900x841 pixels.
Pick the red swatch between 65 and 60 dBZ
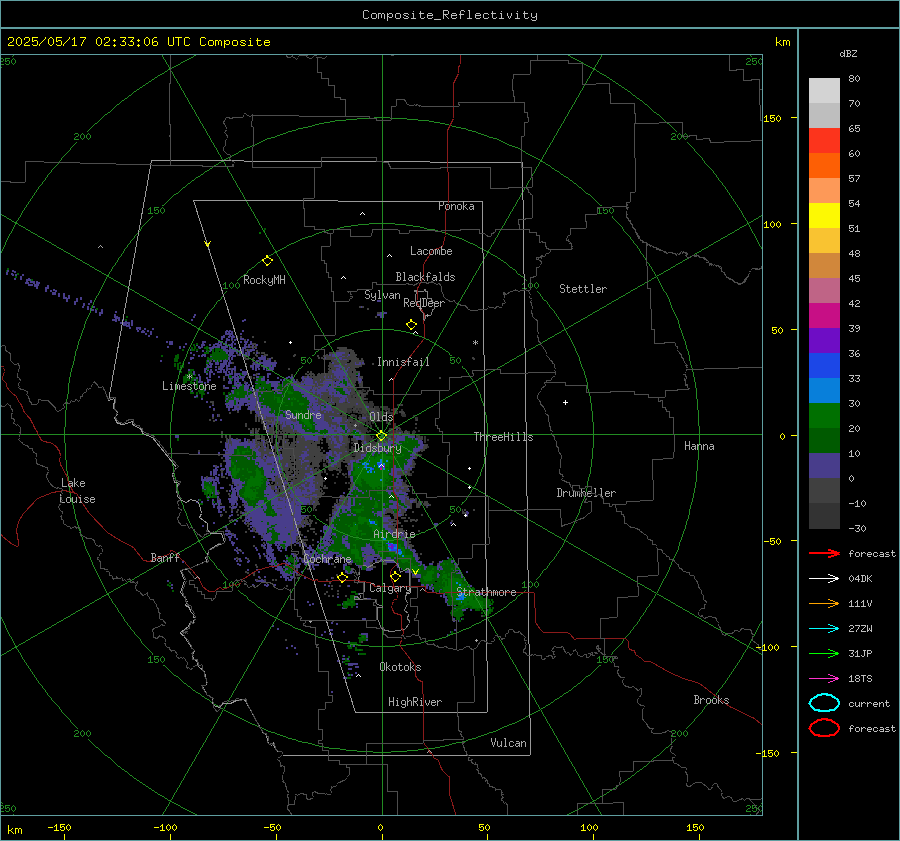(x=824, y=141)
